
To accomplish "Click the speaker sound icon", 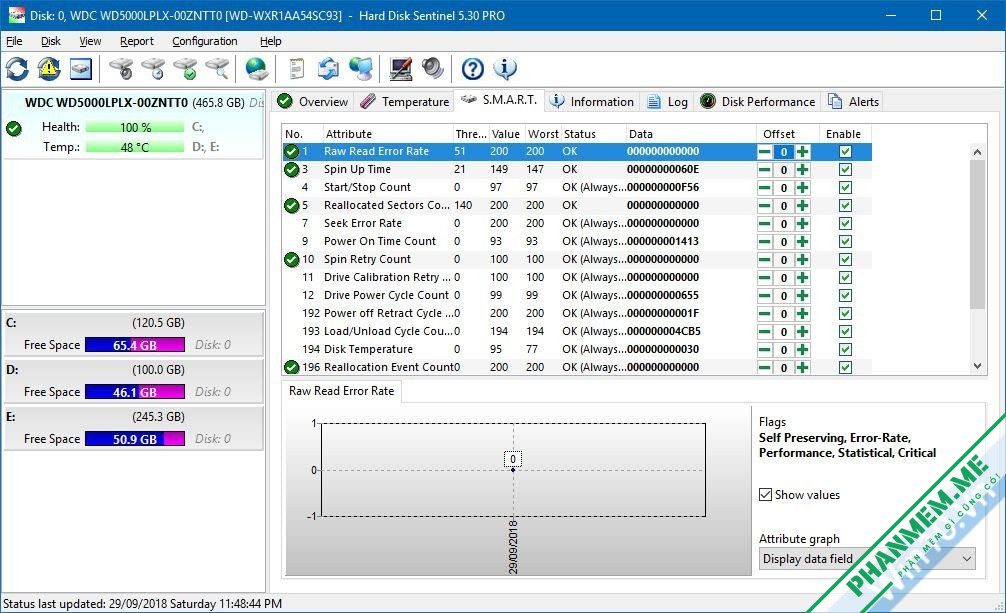I will click(x=433, y=69).
